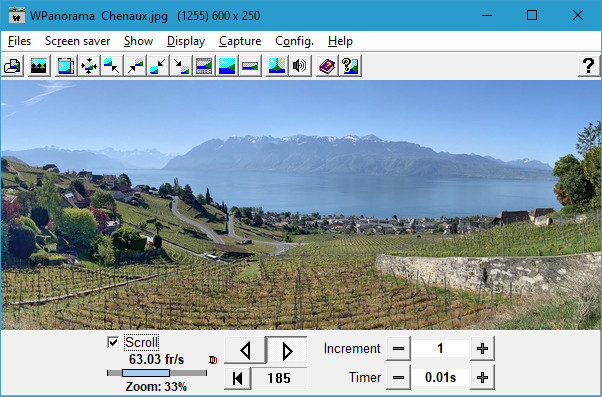This screenshot has width=602, height=397.
Task: Open the Display menu
Action: [186, 41]
